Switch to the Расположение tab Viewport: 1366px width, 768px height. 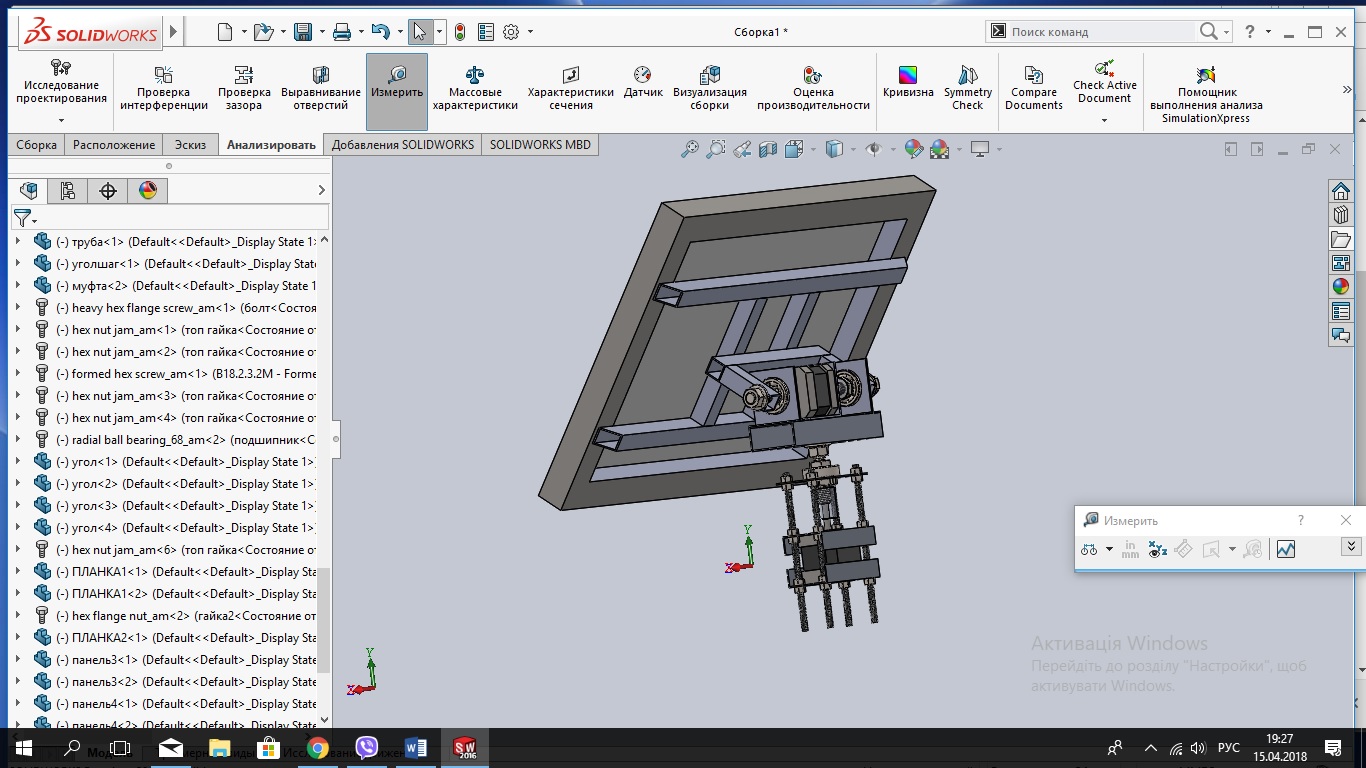114,145
